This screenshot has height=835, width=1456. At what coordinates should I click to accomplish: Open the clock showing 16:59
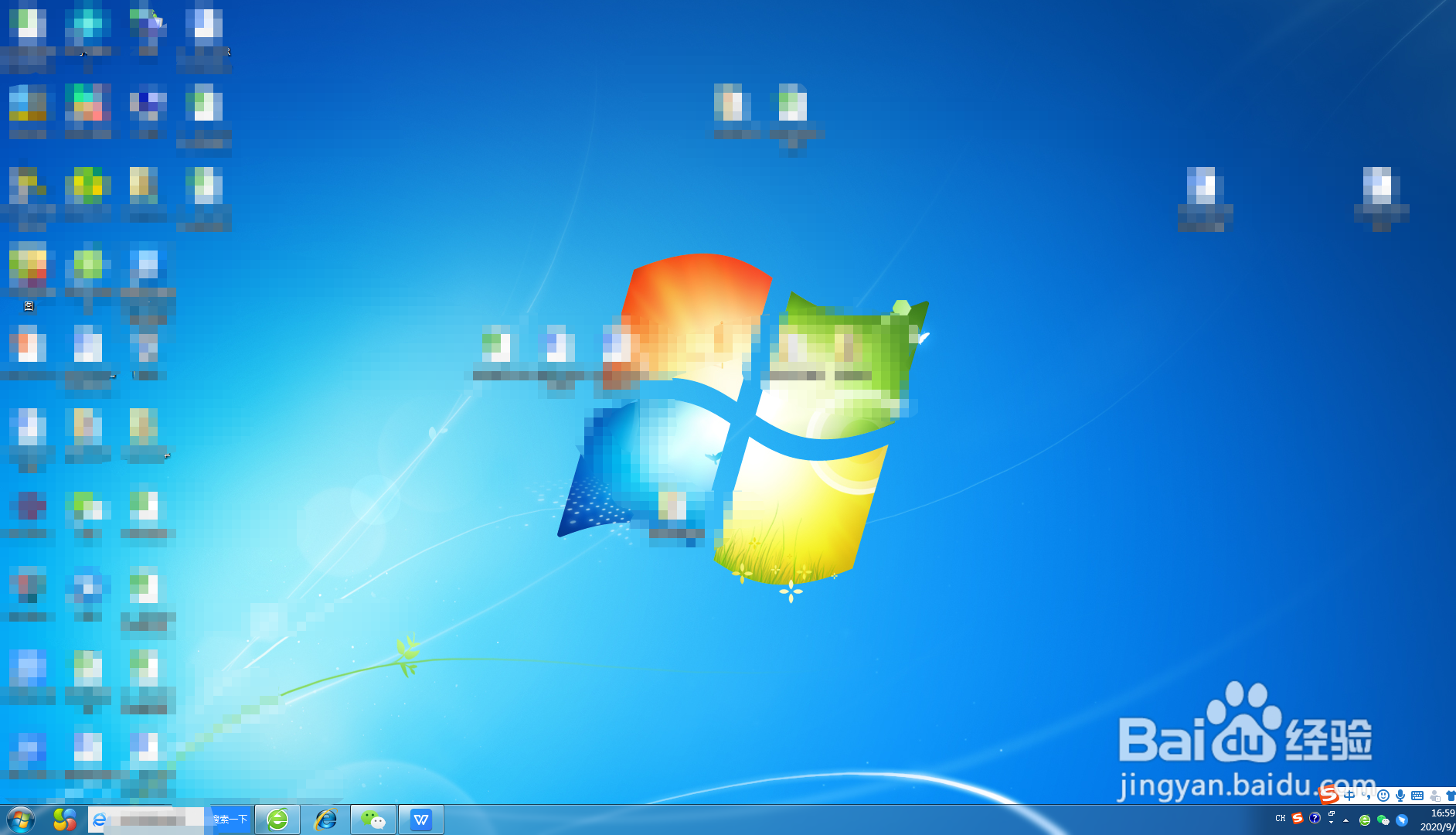pos(1442,813)
